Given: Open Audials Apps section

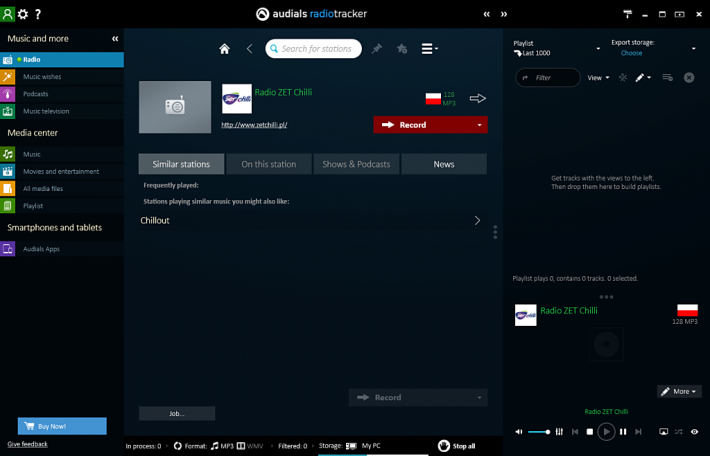Looking at the screenshot, I should point(62,249).
